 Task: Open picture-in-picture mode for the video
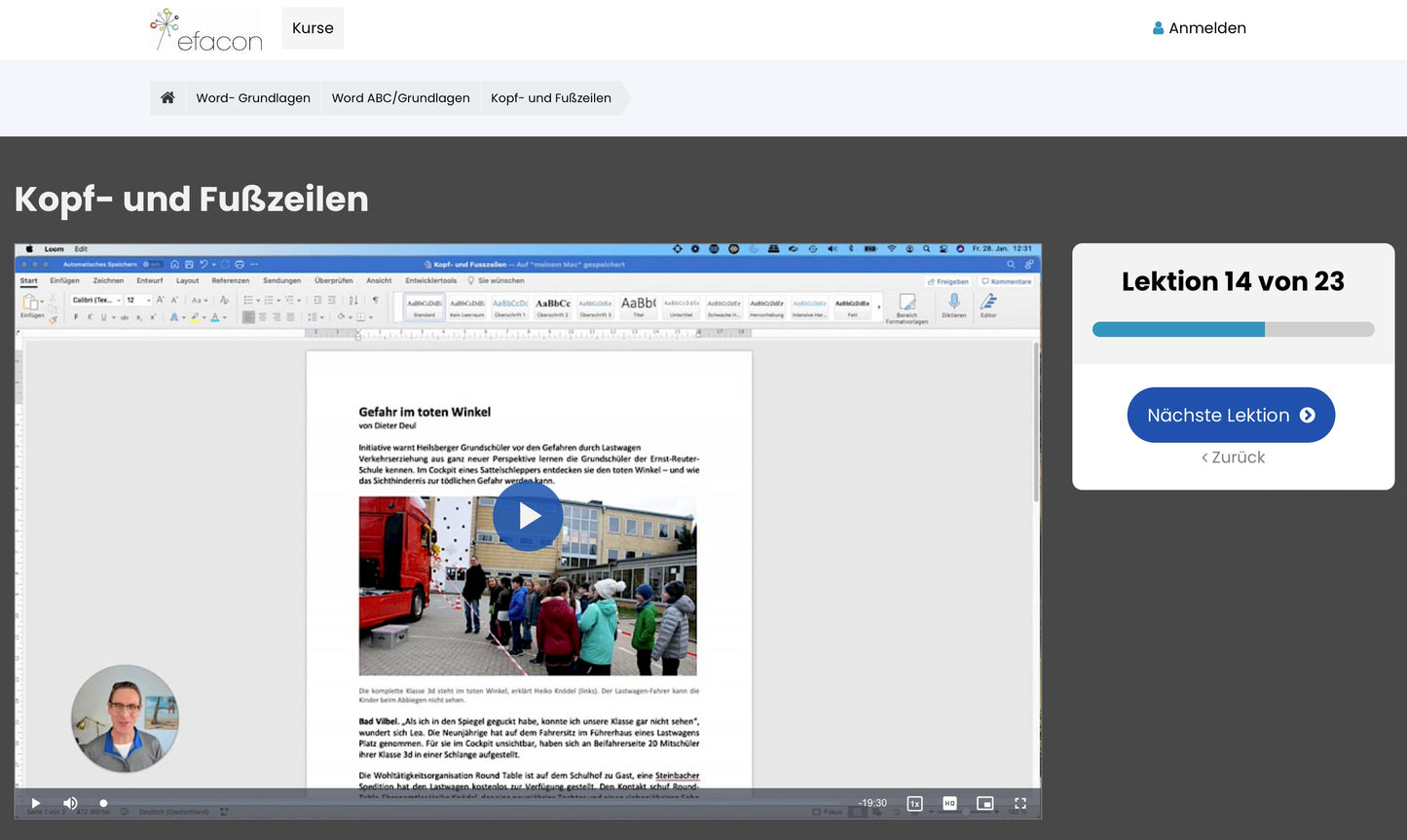tap(984, 803)
